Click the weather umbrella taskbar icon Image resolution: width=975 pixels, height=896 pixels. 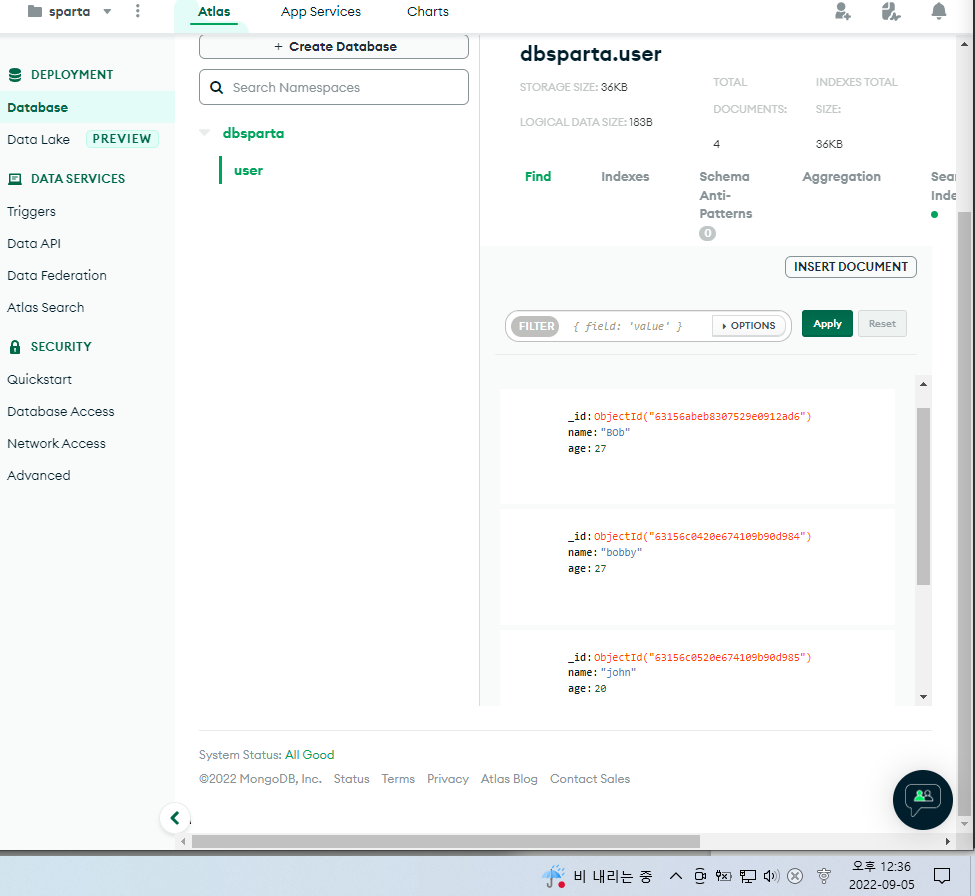553,876
